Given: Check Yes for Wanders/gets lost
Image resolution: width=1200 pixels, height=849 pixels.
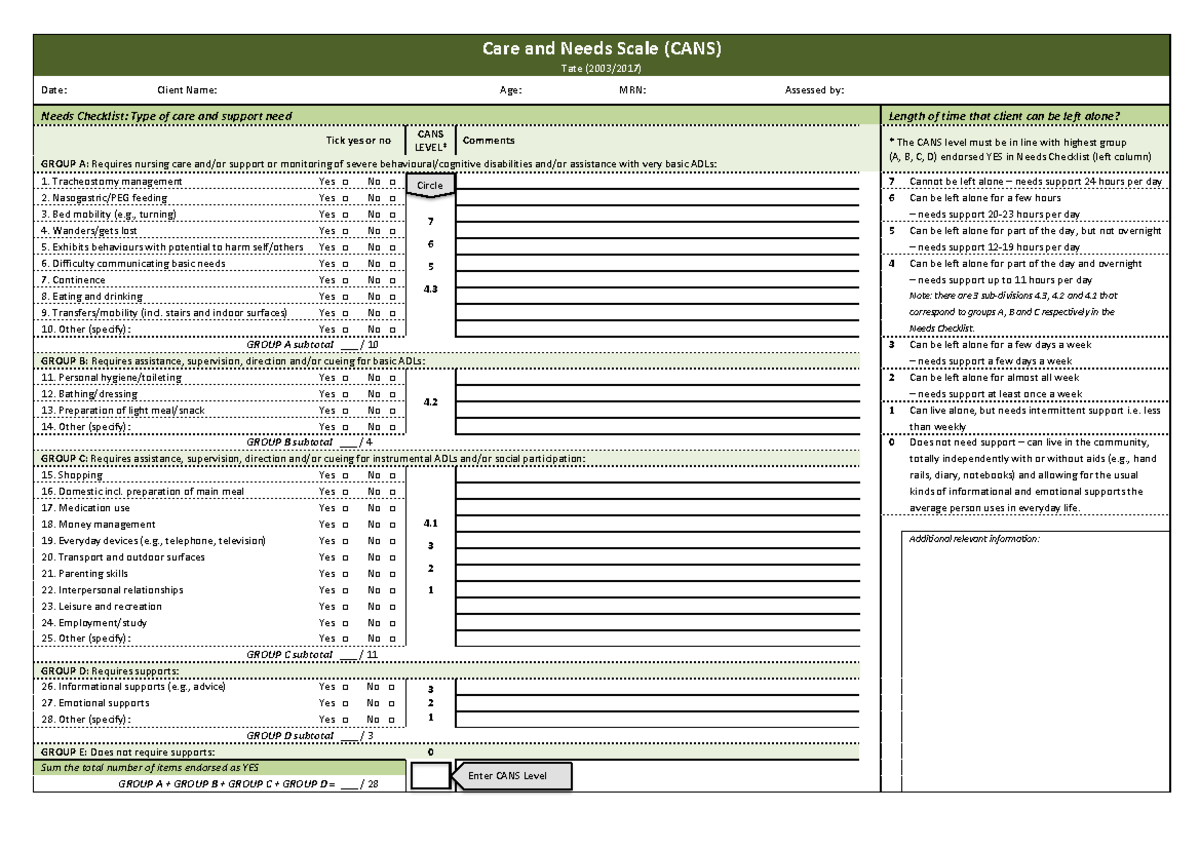Looking at the screenshot, I should (345, 231).
